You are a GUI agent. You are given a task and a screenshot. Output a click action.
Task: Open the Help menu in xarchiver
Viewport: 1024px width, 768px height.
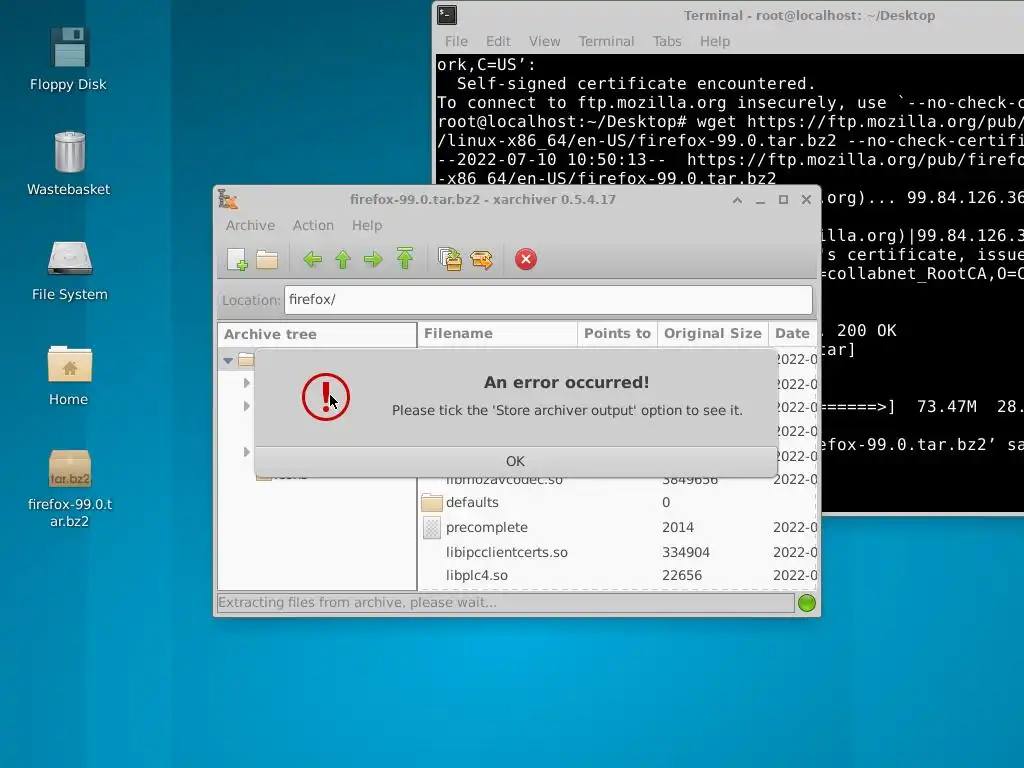pyautogui.click(x=367, y=225)
